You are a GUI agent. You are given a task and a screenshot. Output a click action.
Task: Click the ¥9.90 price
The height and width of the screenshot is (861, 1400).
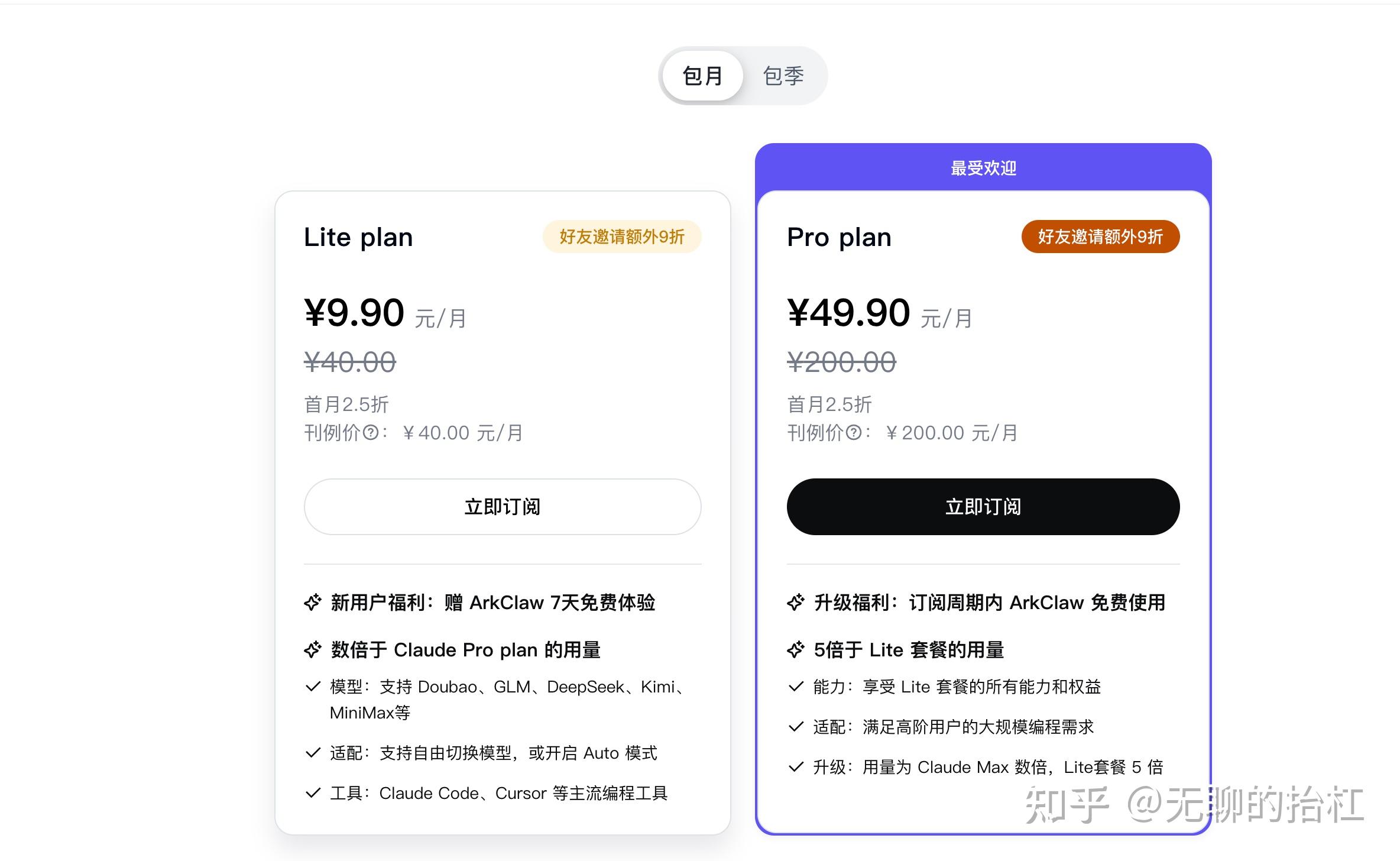coord(354,312)
